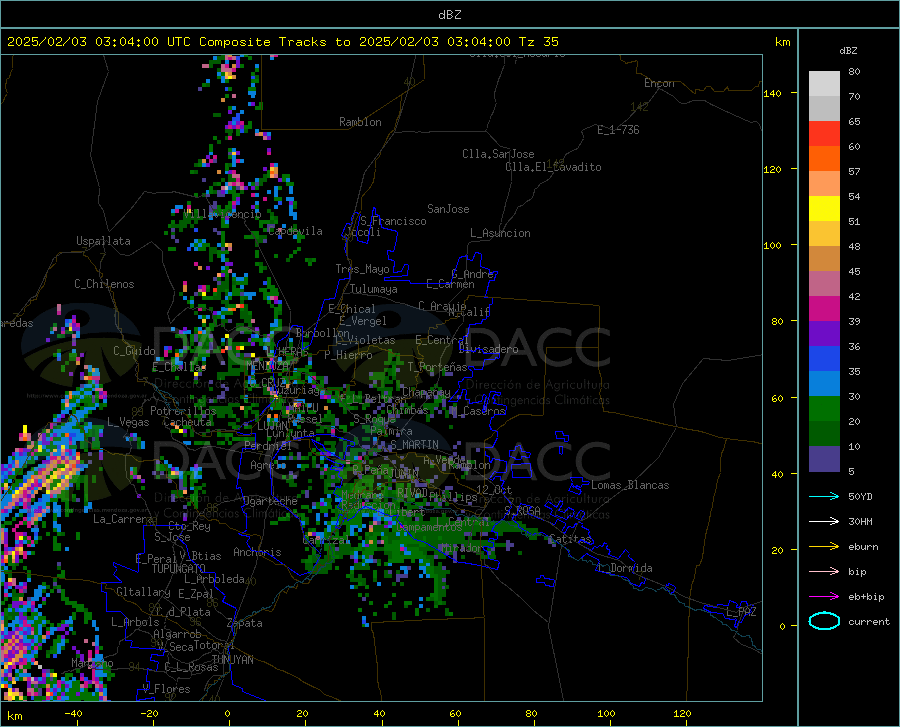Click the 'V_Flores' map label
900x727 pixels.
166,689
